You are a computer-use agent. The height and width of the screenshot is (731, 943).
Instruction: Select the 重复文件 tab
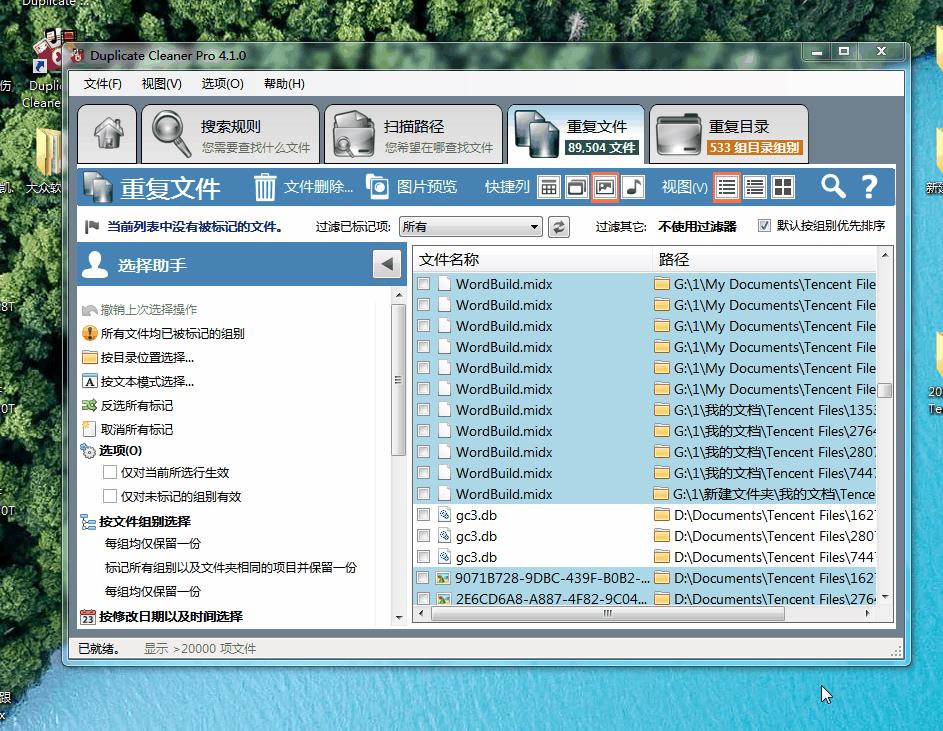(x=576, y=134)
